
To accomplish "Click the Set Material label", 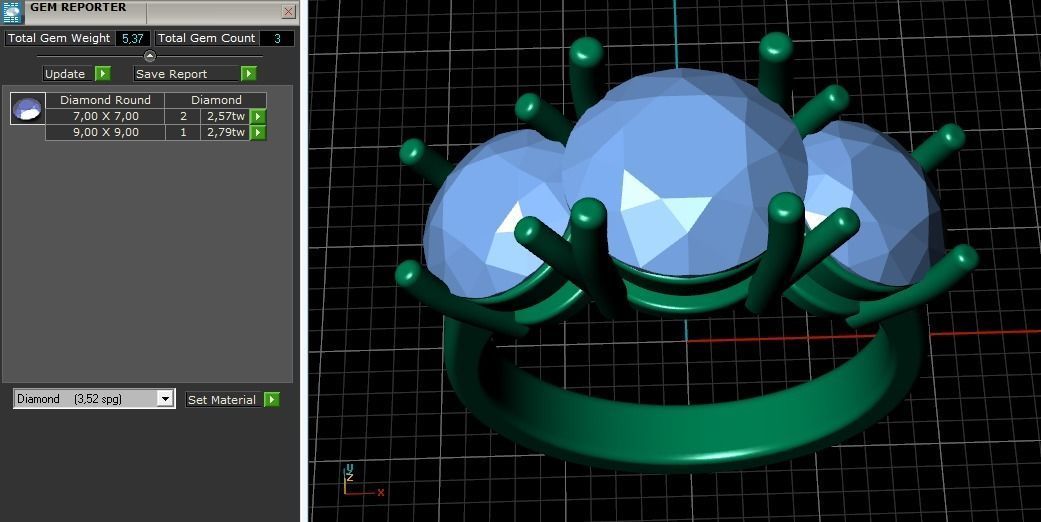I will click(x=223, y=399).
